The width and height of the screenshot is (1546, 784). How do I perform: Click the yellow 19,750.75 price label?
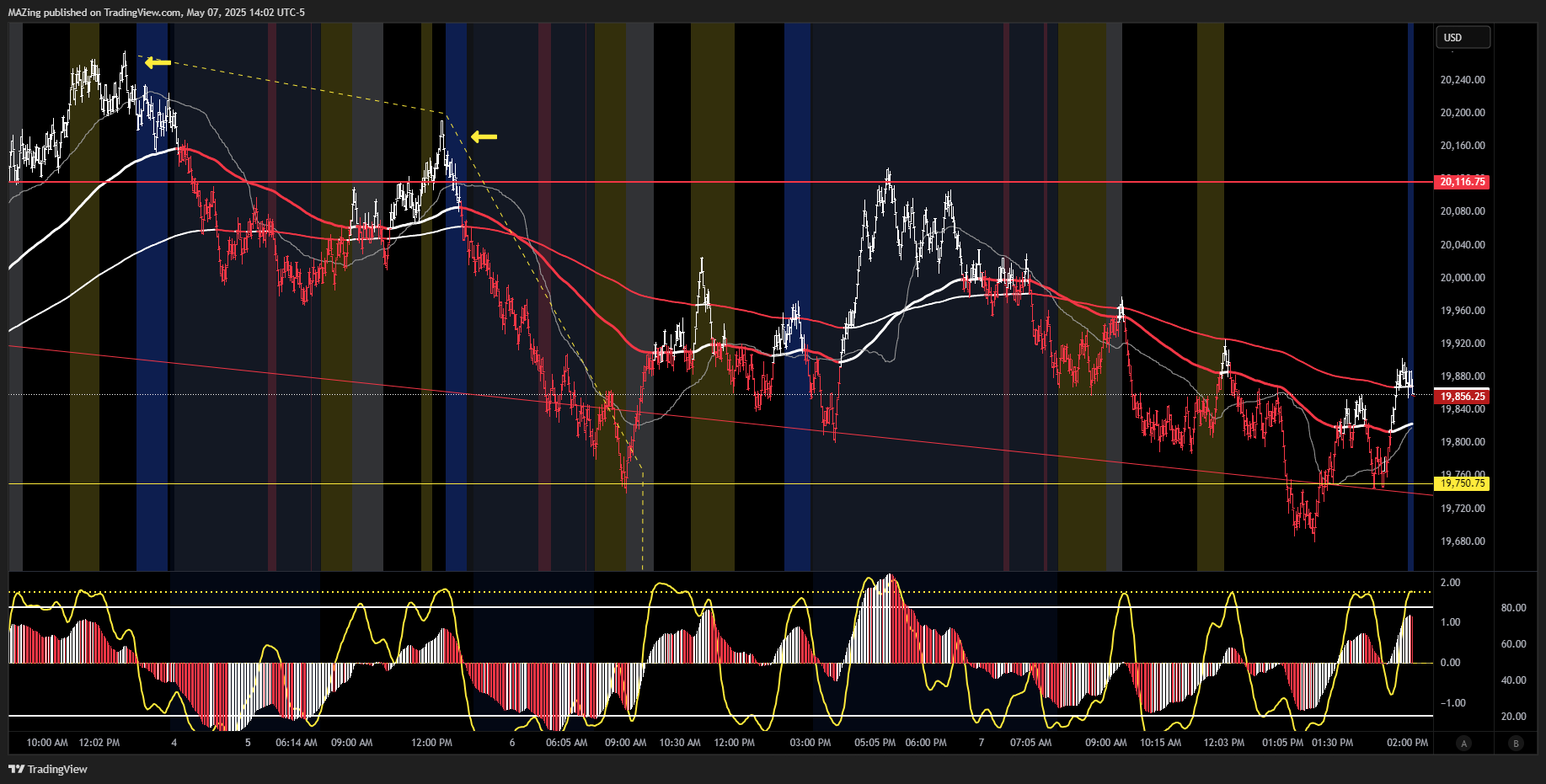pos(1462,483)
